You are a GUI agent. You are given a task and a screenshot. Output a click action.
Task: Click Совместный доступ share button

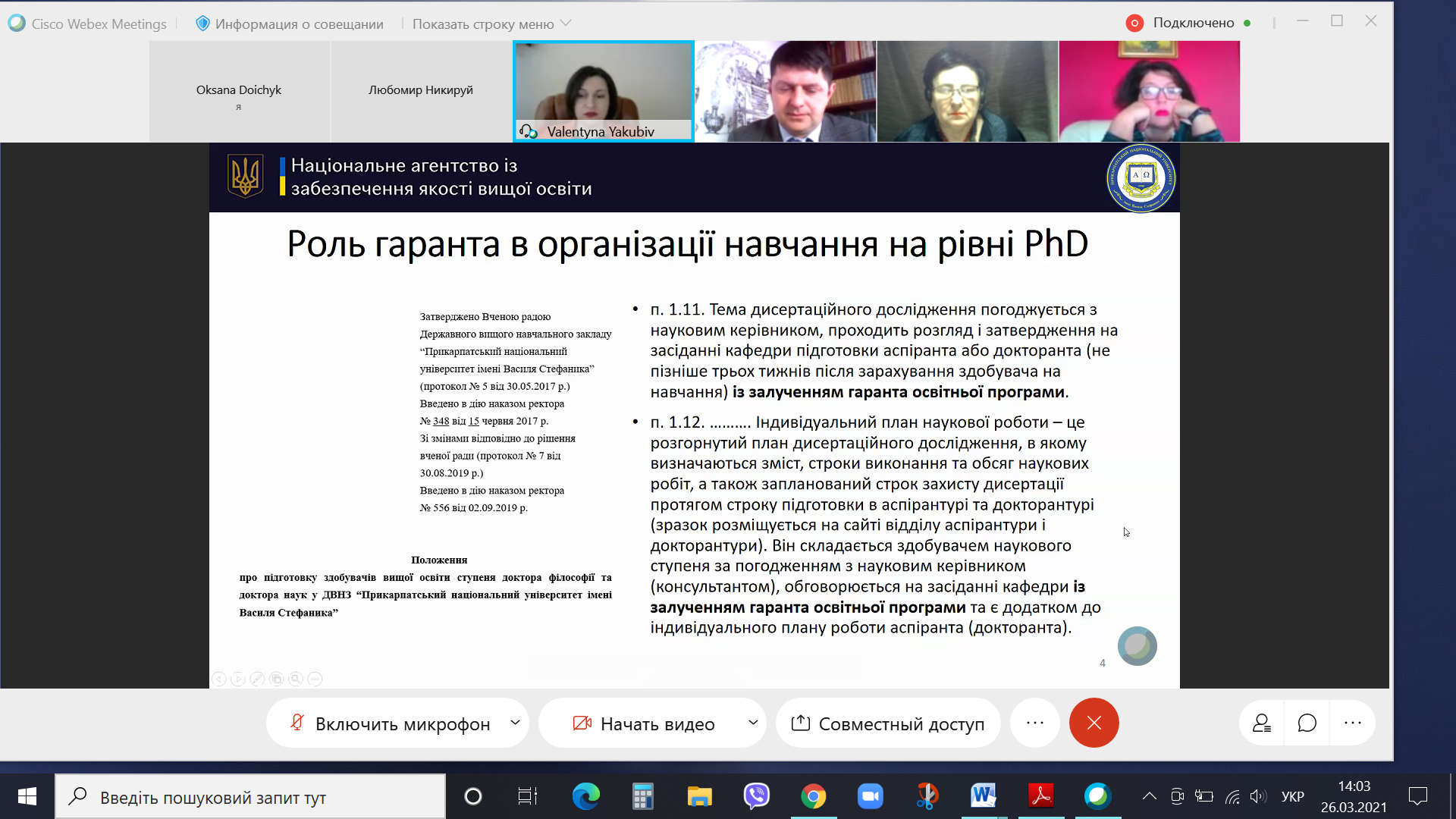[887, 723]
